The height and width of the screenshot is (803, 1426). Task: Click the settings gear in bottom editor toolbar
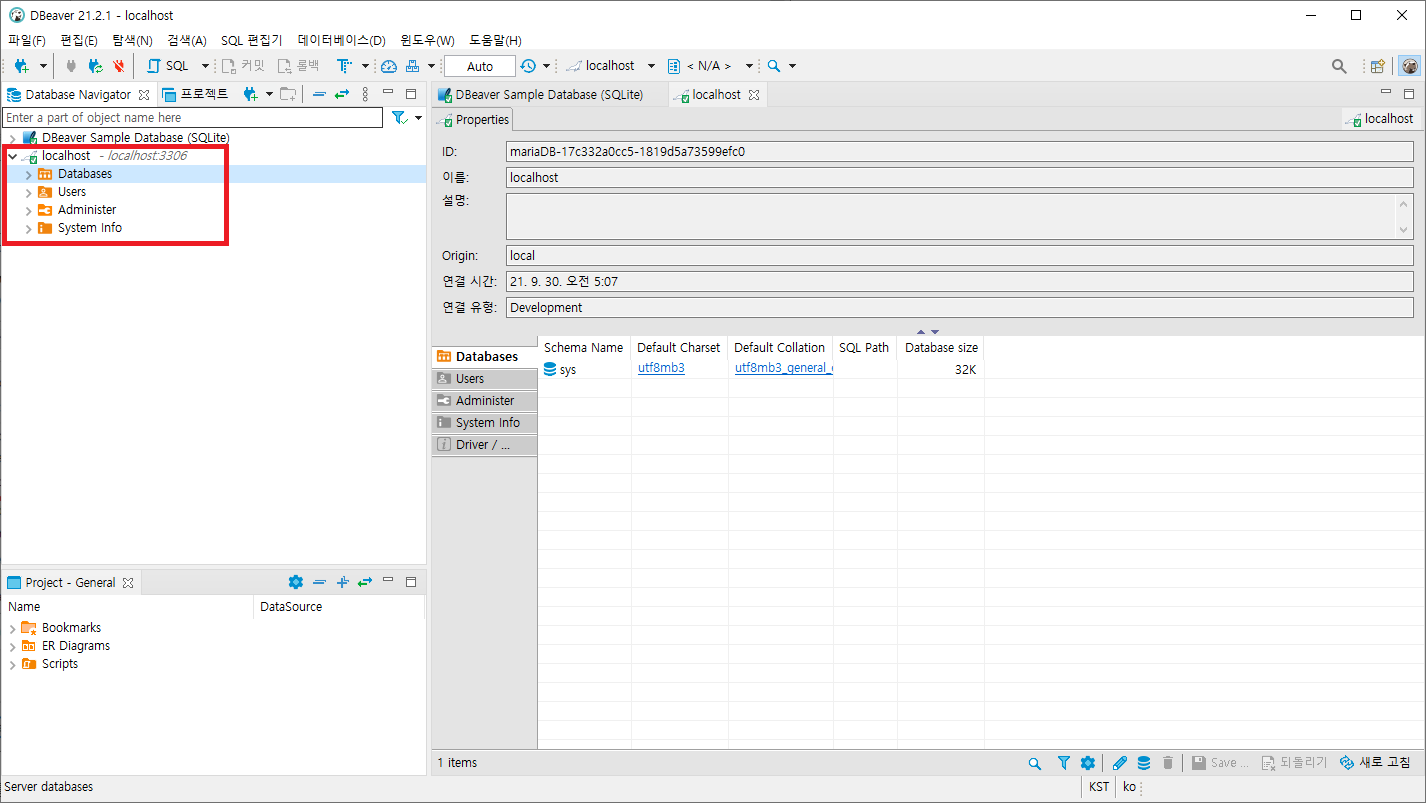tap(1088, 763)
